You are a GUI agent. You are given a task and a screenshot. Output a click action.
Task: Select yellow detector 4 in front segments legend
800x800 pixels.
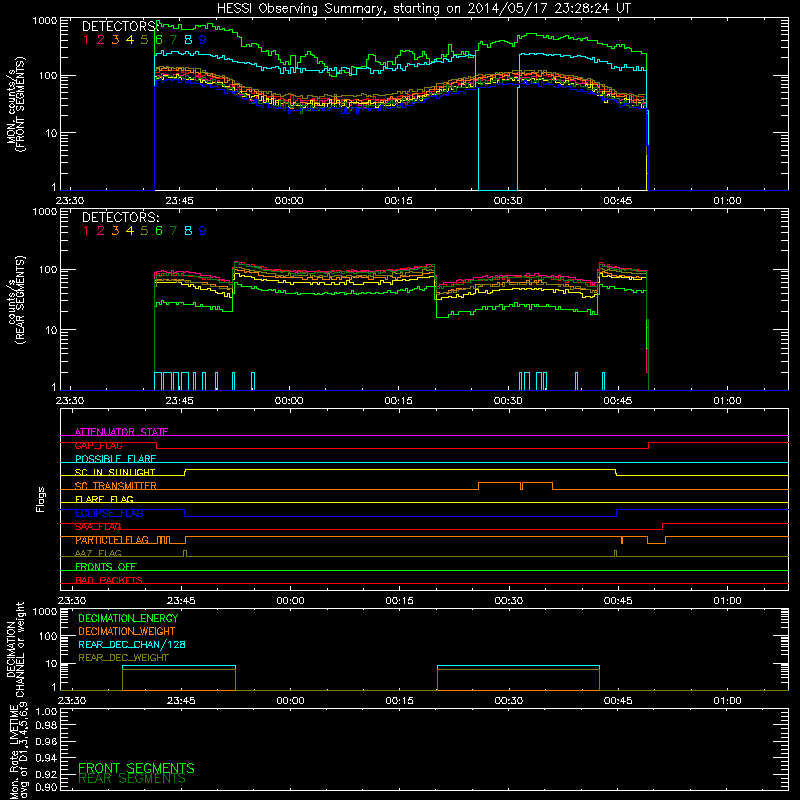[130, 40]
